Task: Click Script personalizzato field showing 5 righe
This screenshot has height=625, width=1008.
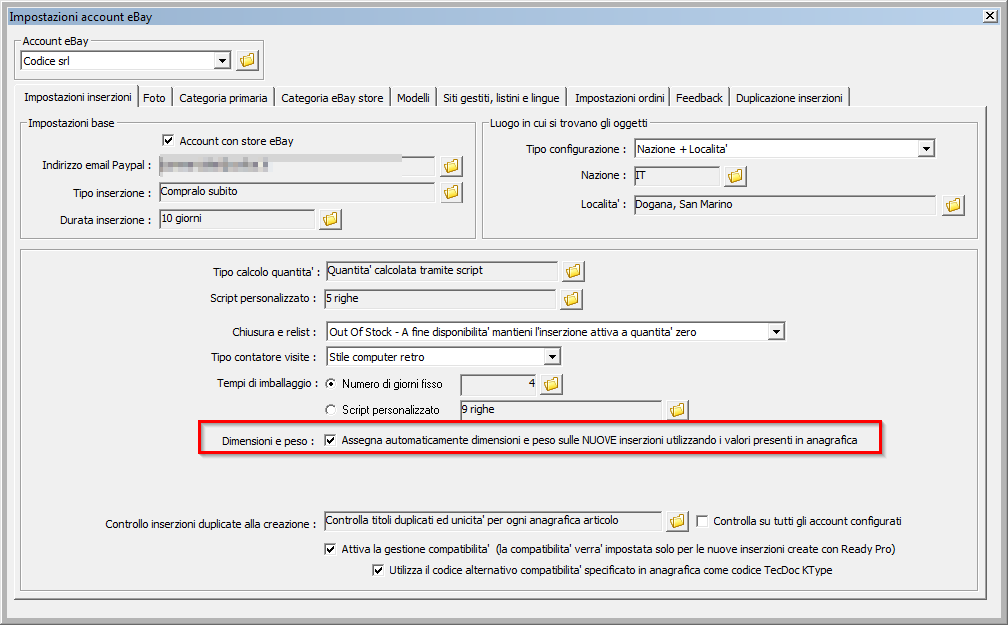Action: (x=440, y=298)
